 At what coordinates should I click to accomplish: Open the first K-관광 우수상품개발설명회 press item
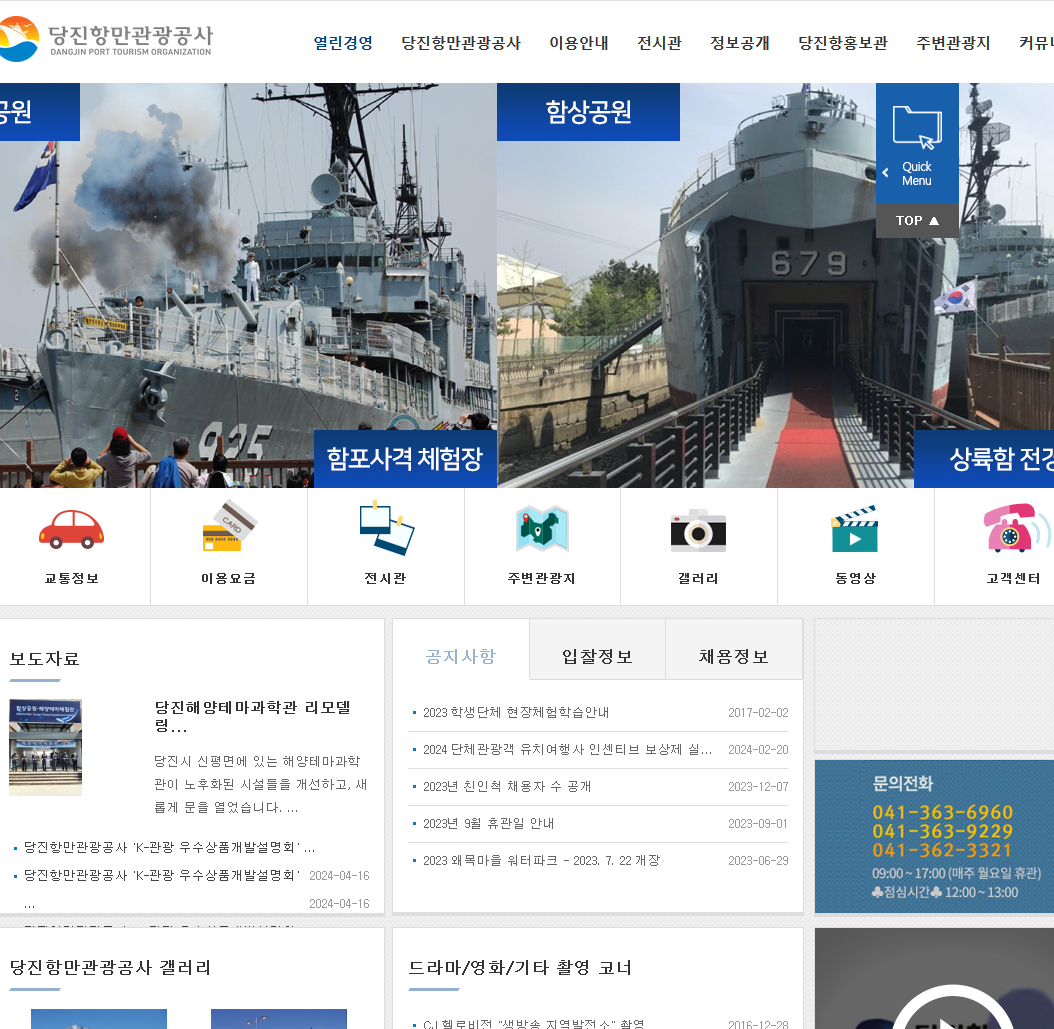[169, 848]
